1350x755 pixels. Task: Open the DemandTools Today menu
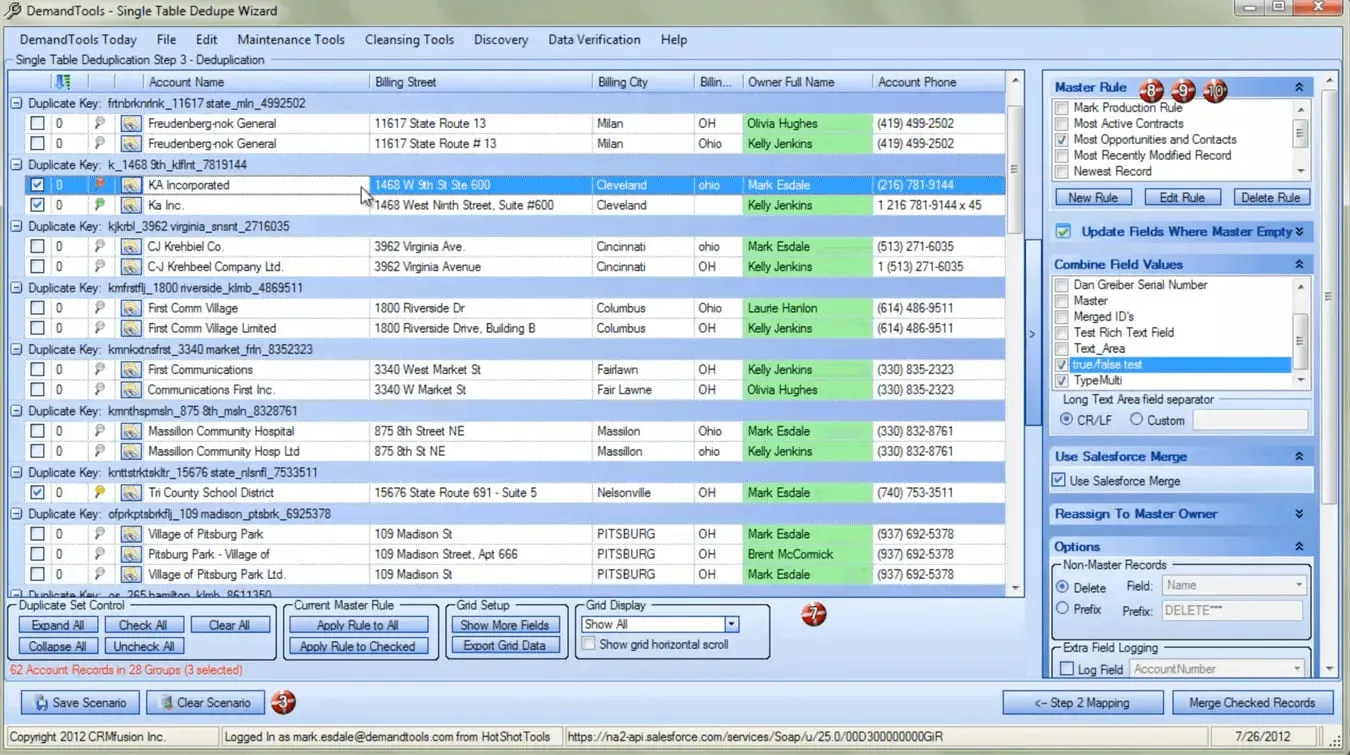click(x=78, y=40)
